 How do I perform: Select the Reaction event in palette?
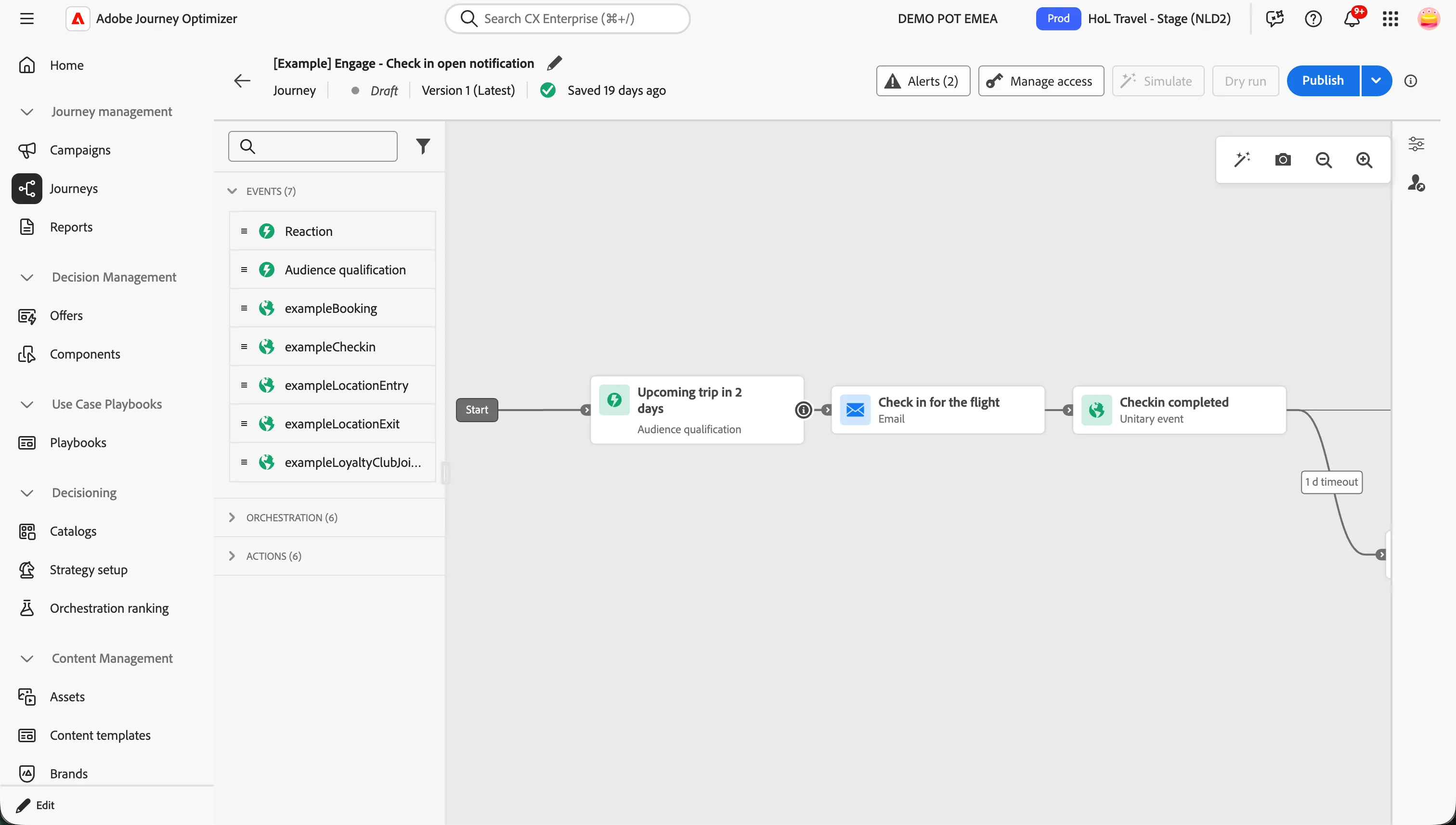pyautogui.click(x=332, y=231)
